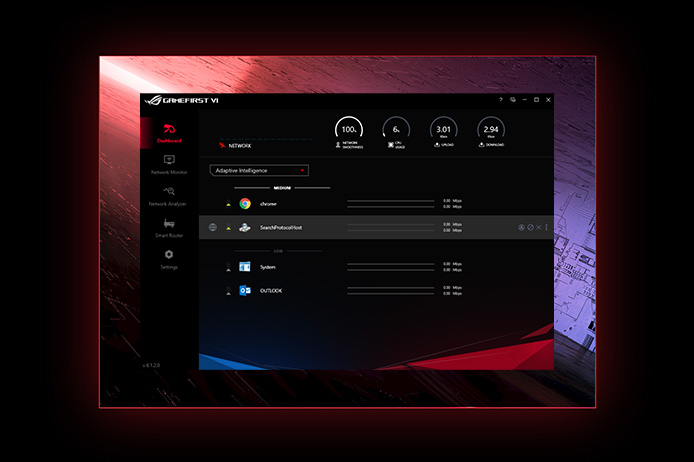Click the X icon on SearchProtocolHost row
The image size is (694, 462).
[539, 227]
